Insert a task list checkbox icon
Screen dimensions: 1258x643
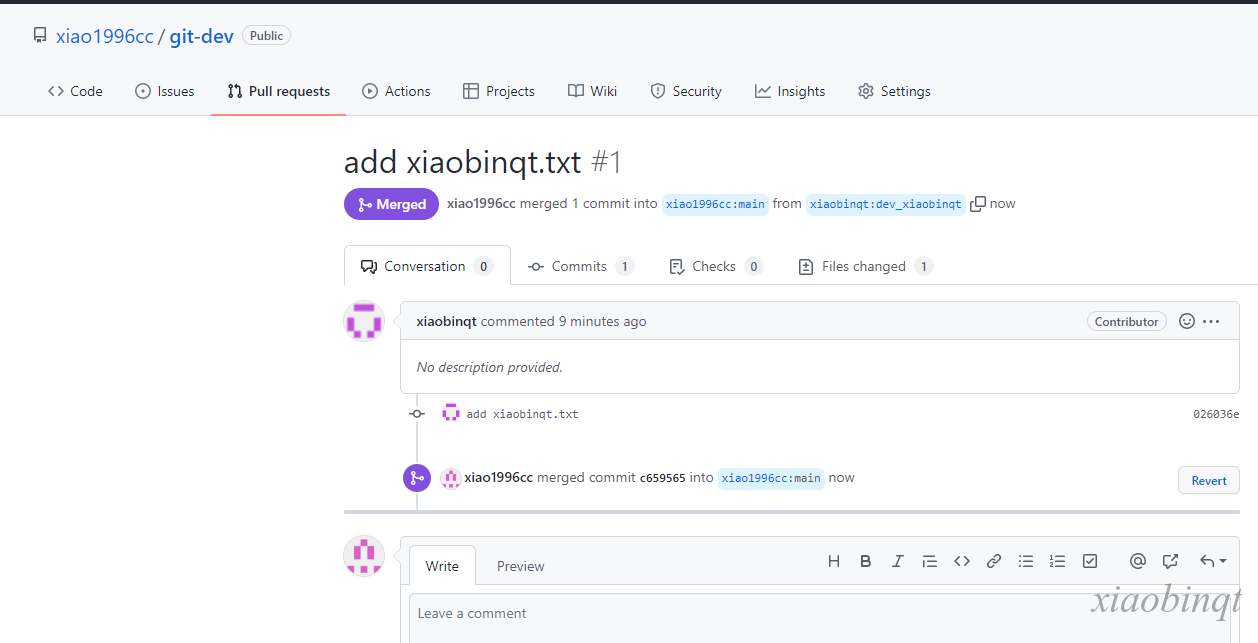tap(1090, 561)
